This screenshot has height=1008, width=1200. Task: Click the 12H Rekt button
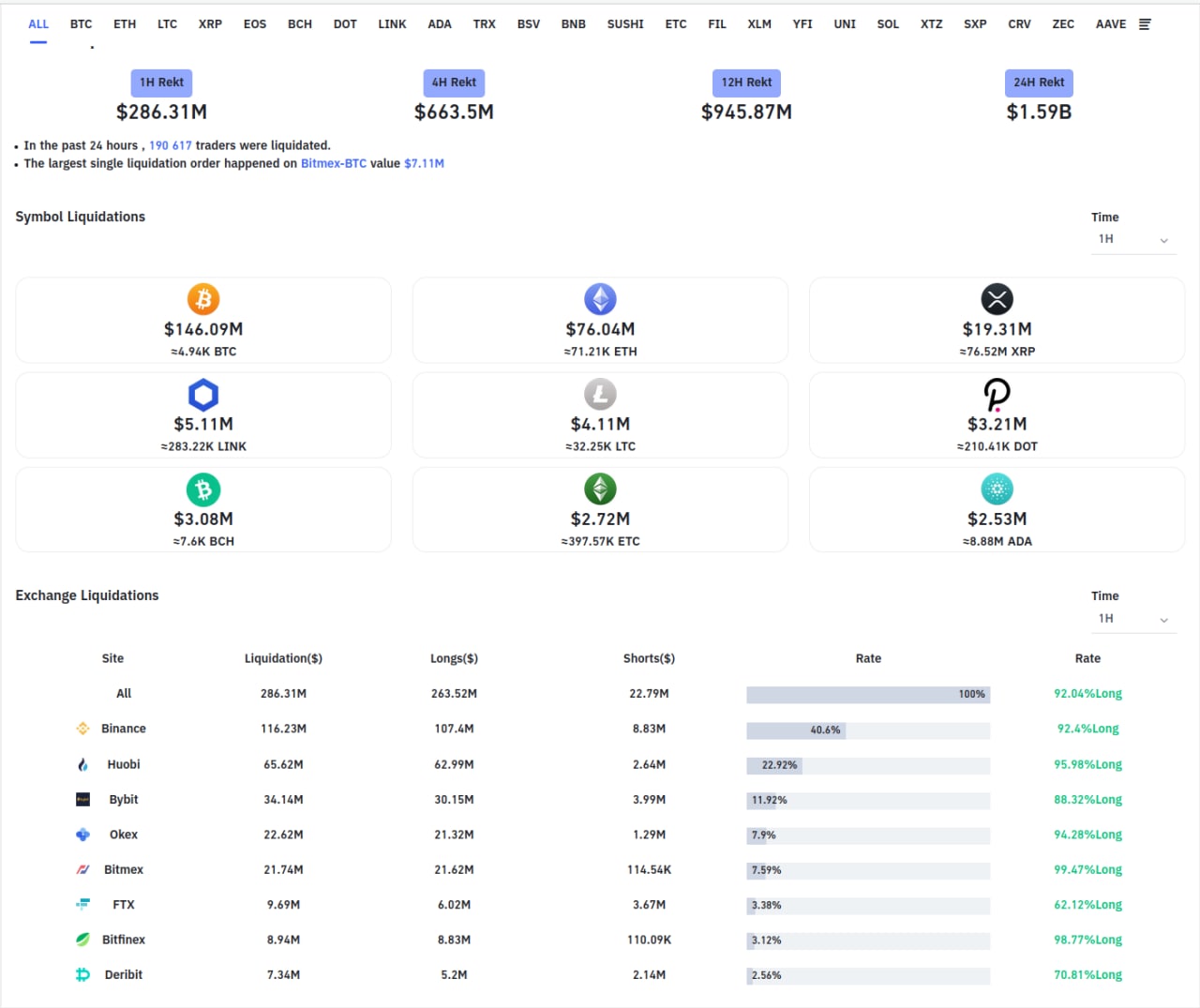[x=746, y=83]
